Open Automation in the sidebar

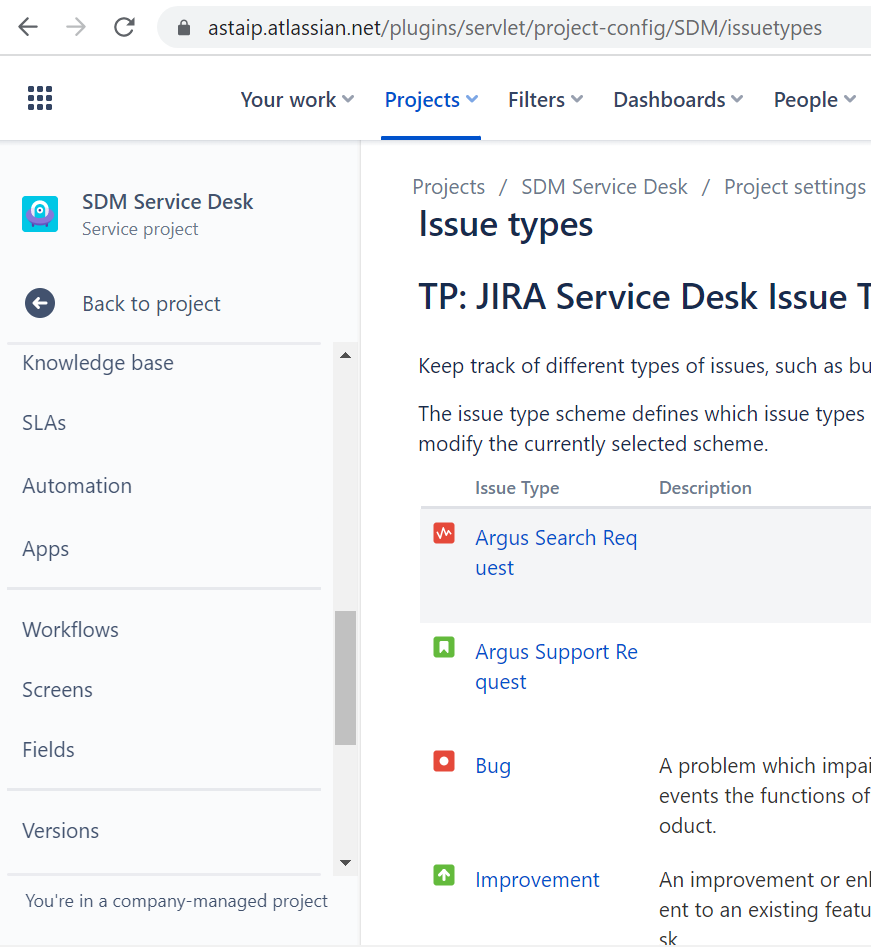[77, 486]
